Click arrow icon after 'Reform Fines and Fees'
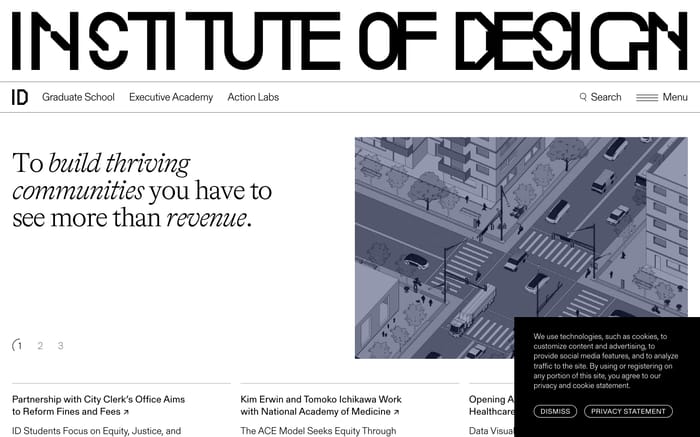The image size is (700, 437). coord(126,412)
